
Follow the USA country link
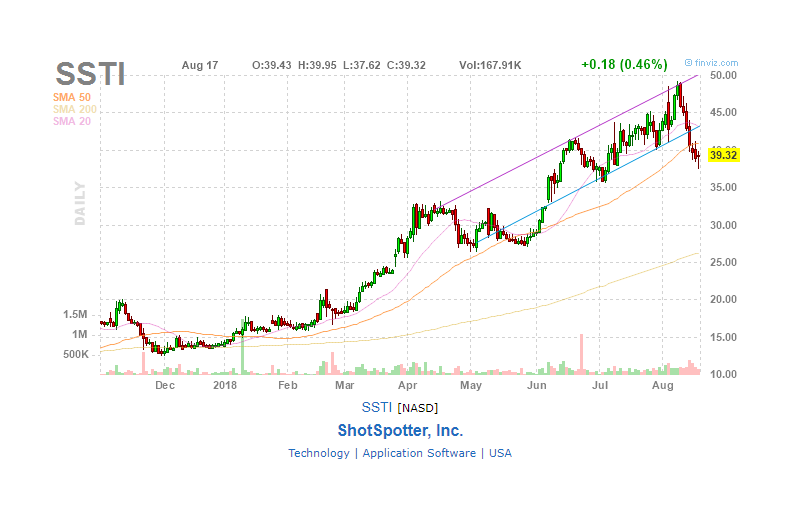(500, 453)
